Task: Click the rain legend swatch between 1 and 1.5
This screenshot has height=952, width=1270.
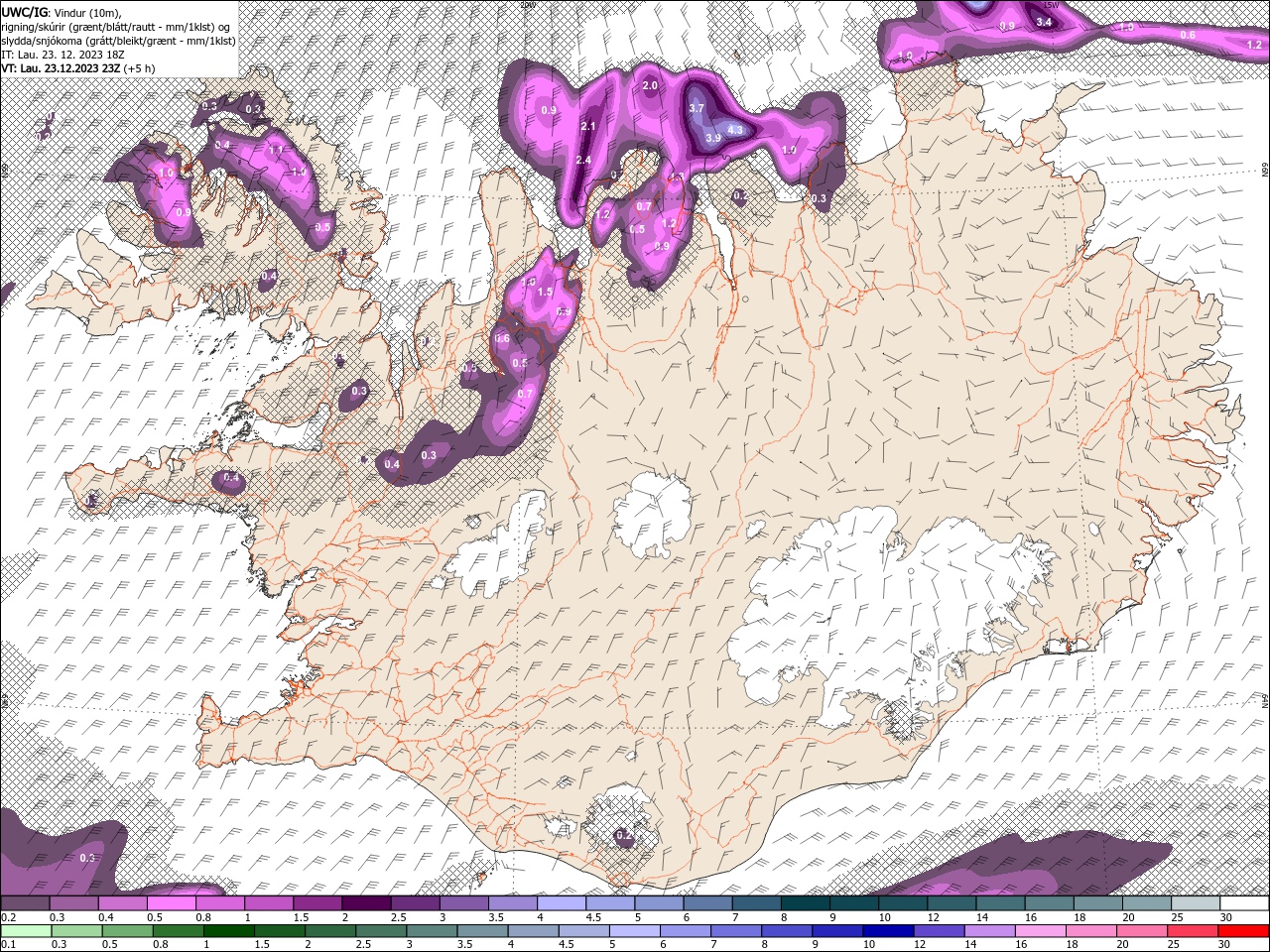Action: [230, 930]
